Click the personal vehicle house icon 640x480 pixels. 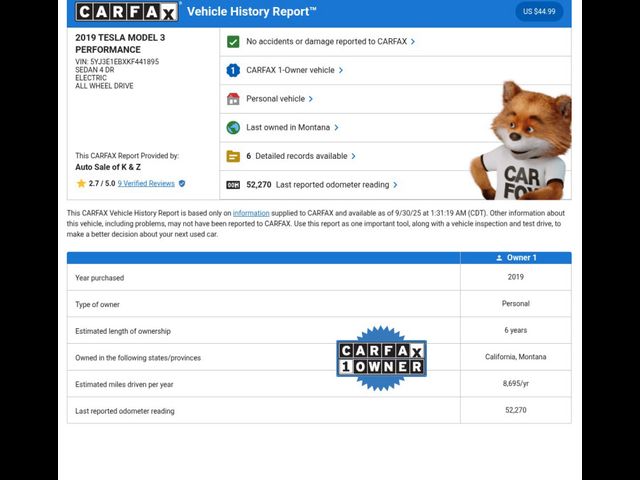point(233,99)
